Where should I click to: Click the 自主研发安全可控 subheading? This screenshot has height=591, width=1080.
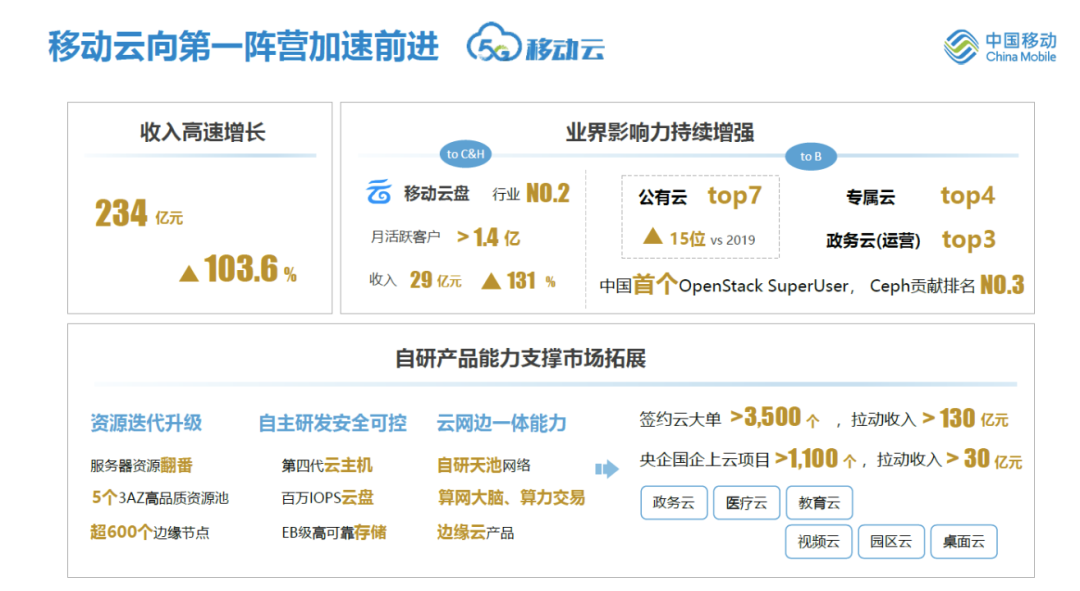pyautogui.click(x=333, y=423)
